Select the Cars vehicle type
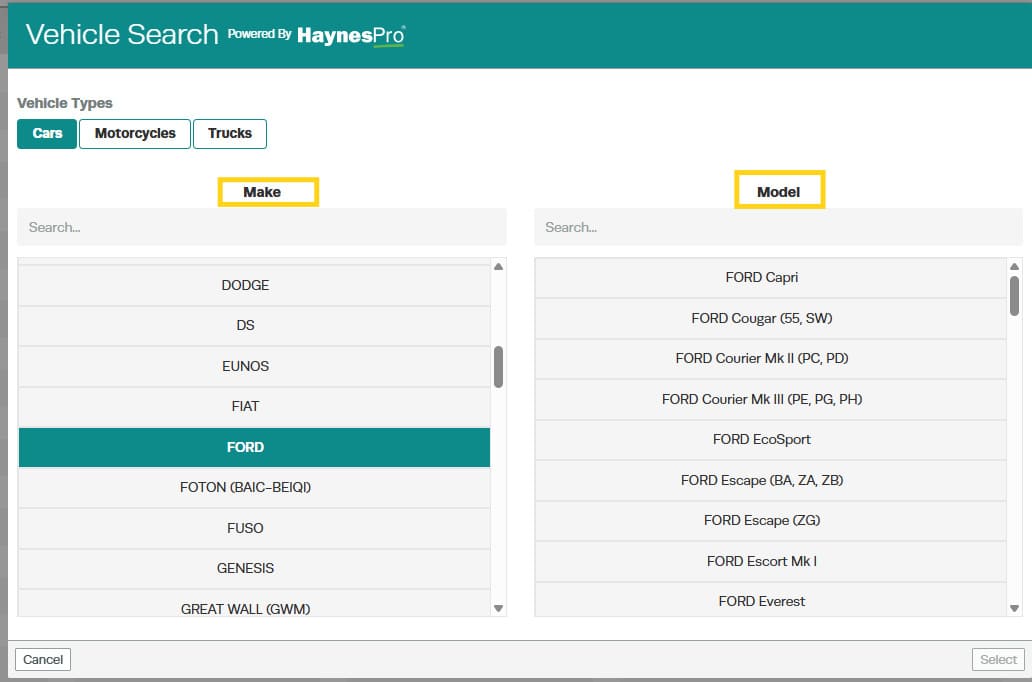The height and width of the screenshot is (682, 1032). click(x=47, y=134)
